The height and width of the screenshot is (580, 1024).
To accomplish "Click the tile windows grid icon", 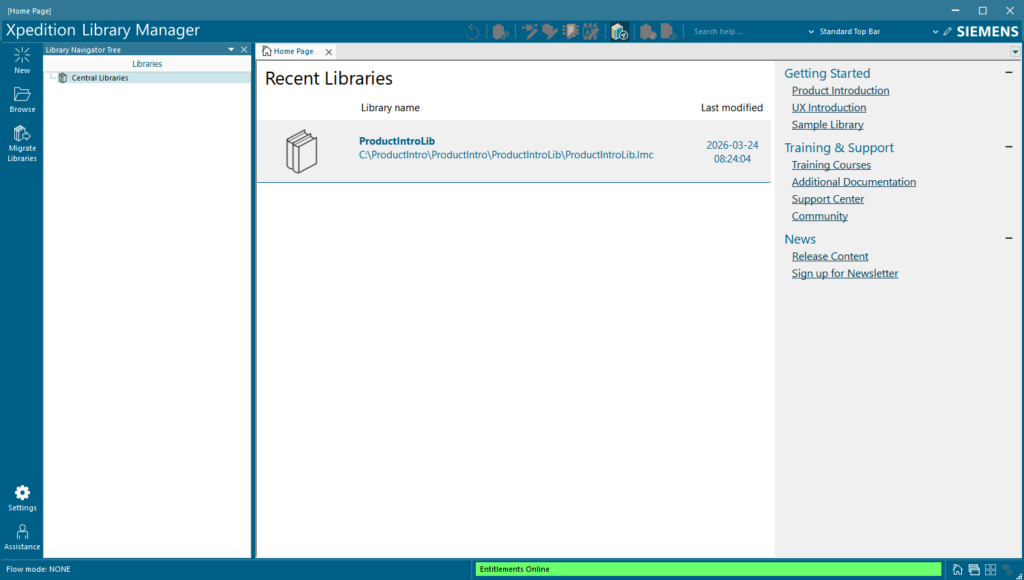I will coord(990,569).
